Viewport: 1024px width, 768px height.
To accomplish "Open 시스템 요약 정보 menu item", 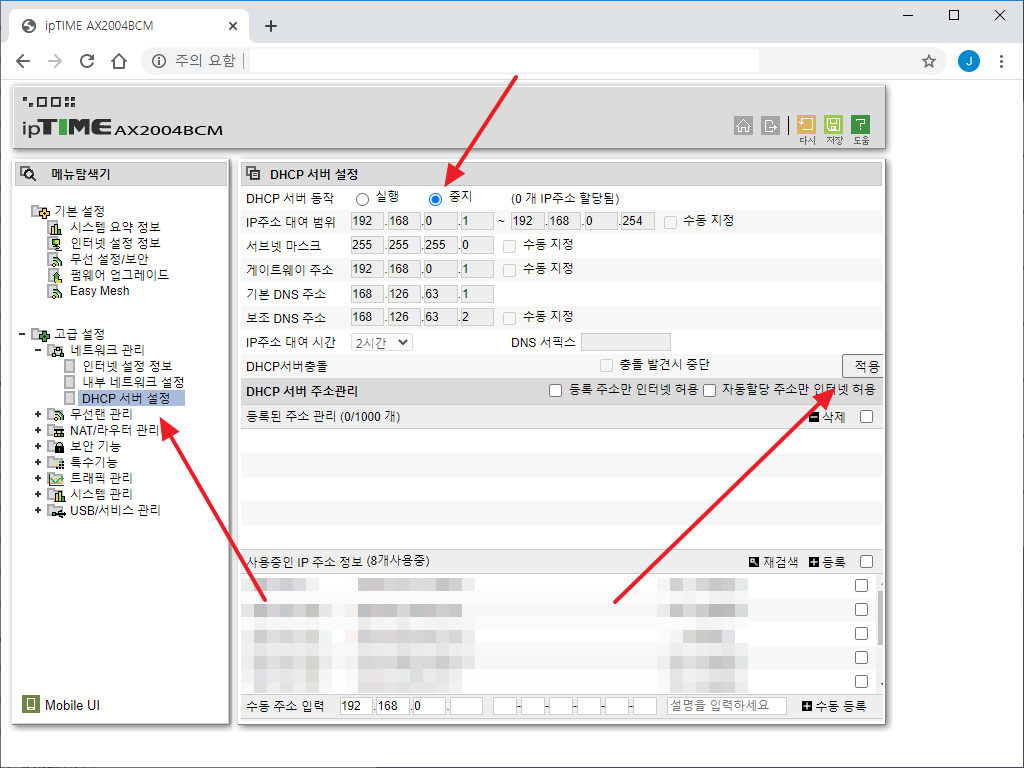I will pos(114,227).
